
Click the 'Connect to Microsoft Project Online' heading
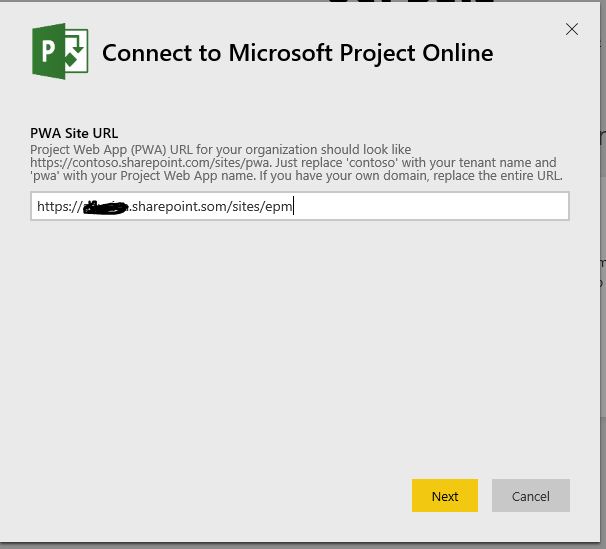[x=298, y=53]
